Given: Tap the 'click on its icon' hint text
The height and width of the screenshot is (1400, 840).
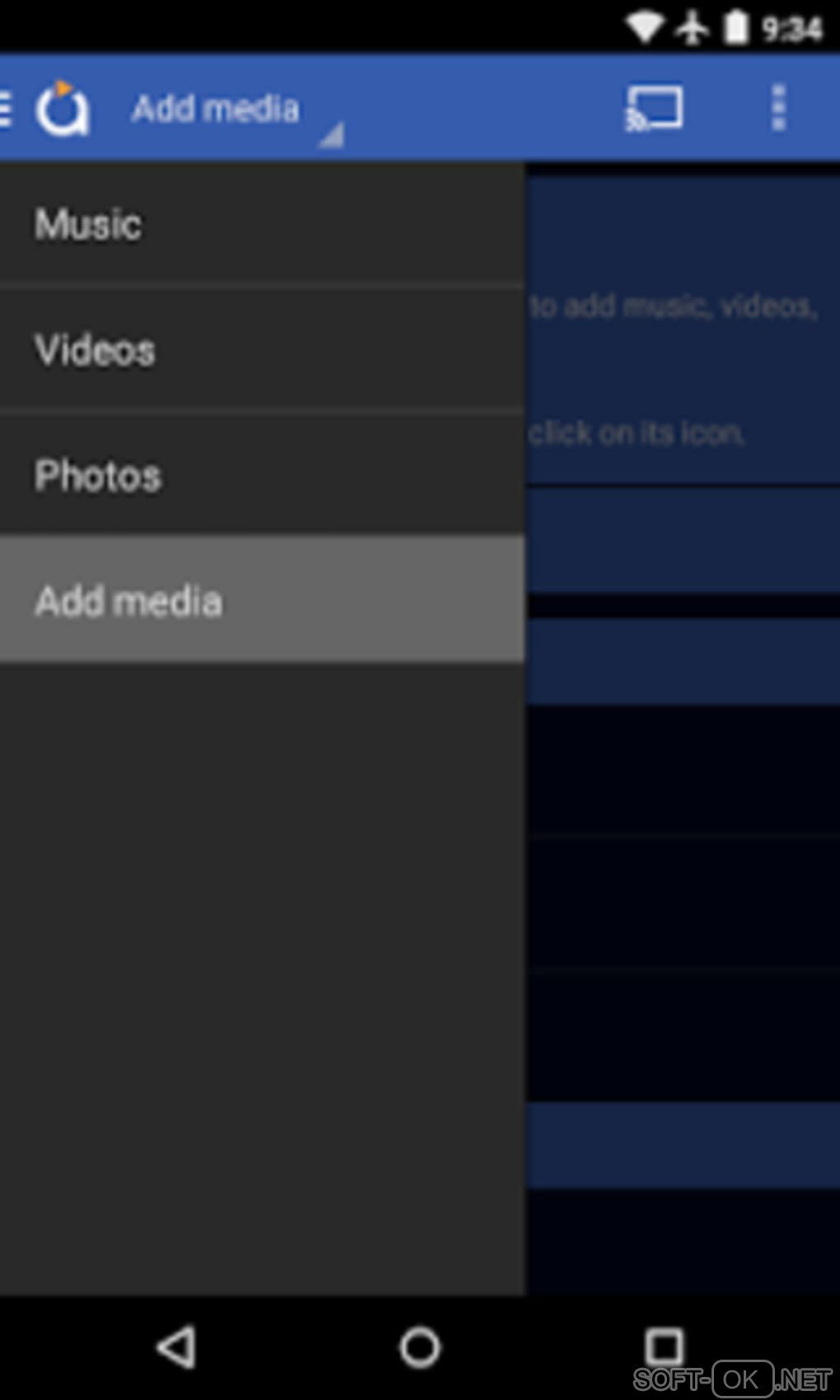Looking at the screenshot, I should pyautogui.click(x=637, y=432).
